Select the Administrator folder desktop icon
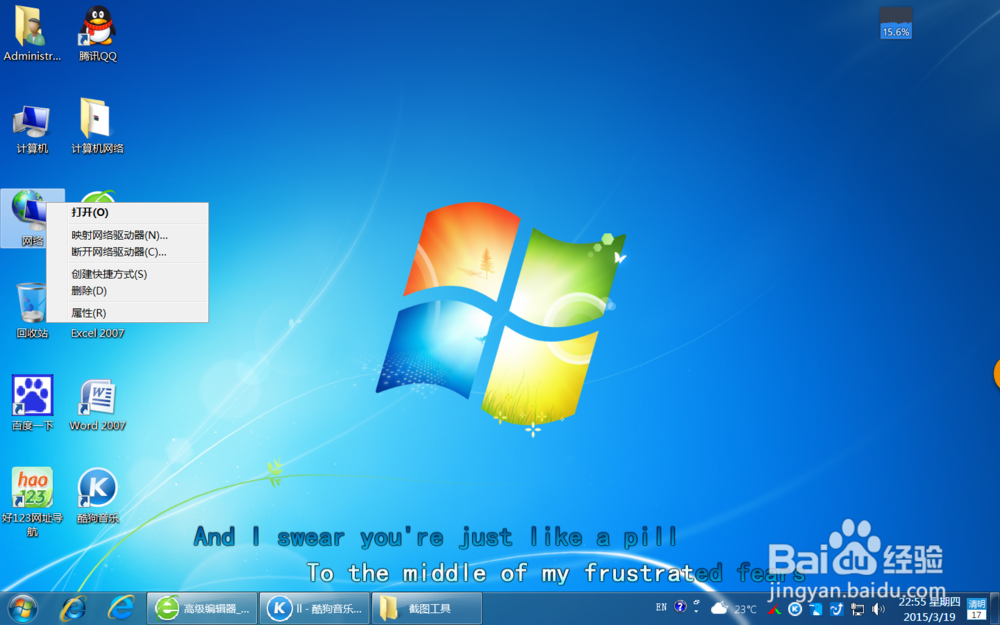Screen dimensions: 1000x625 32,33
